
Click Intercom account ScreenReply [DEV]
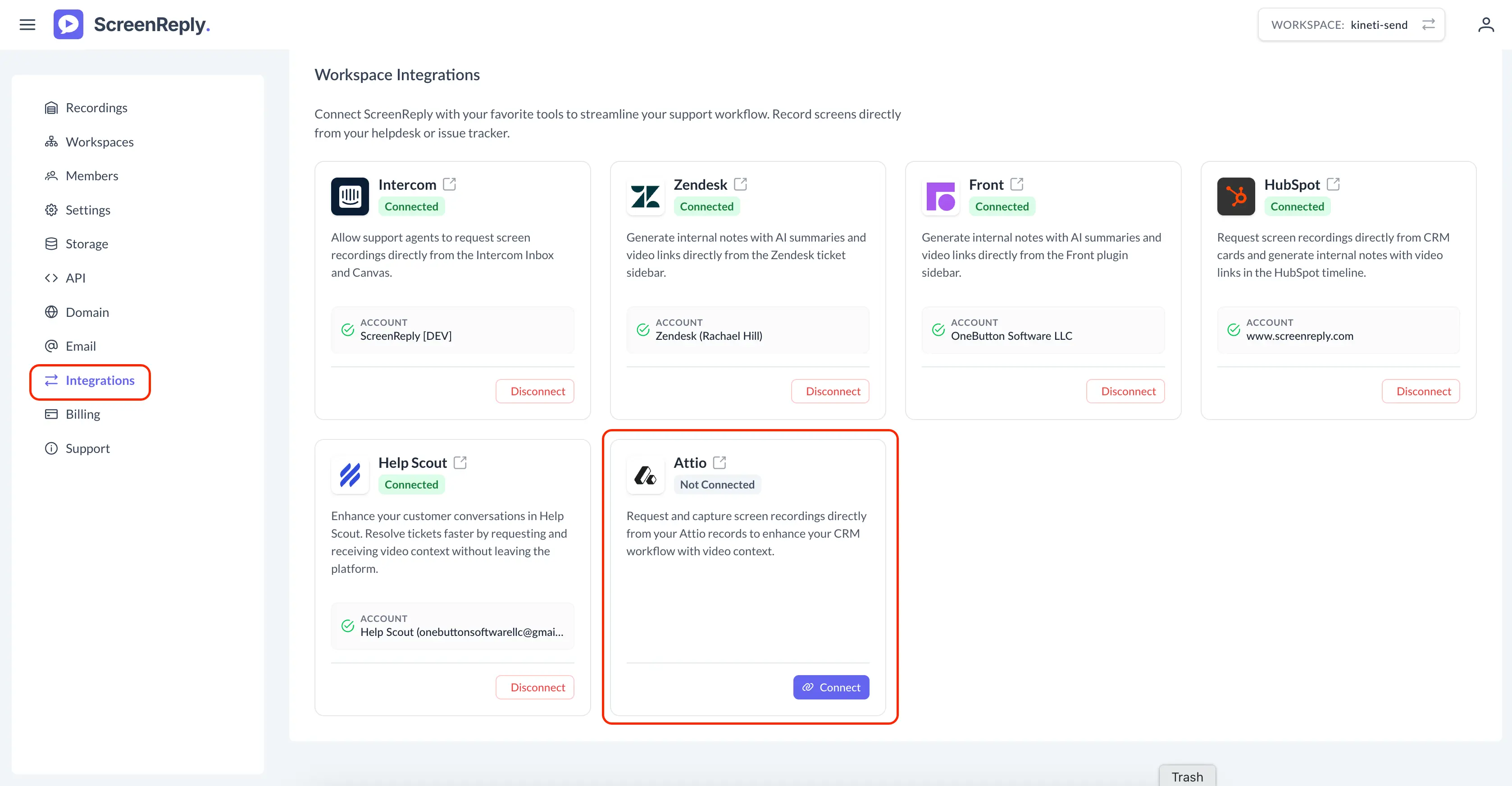click(x=452, y=330)
